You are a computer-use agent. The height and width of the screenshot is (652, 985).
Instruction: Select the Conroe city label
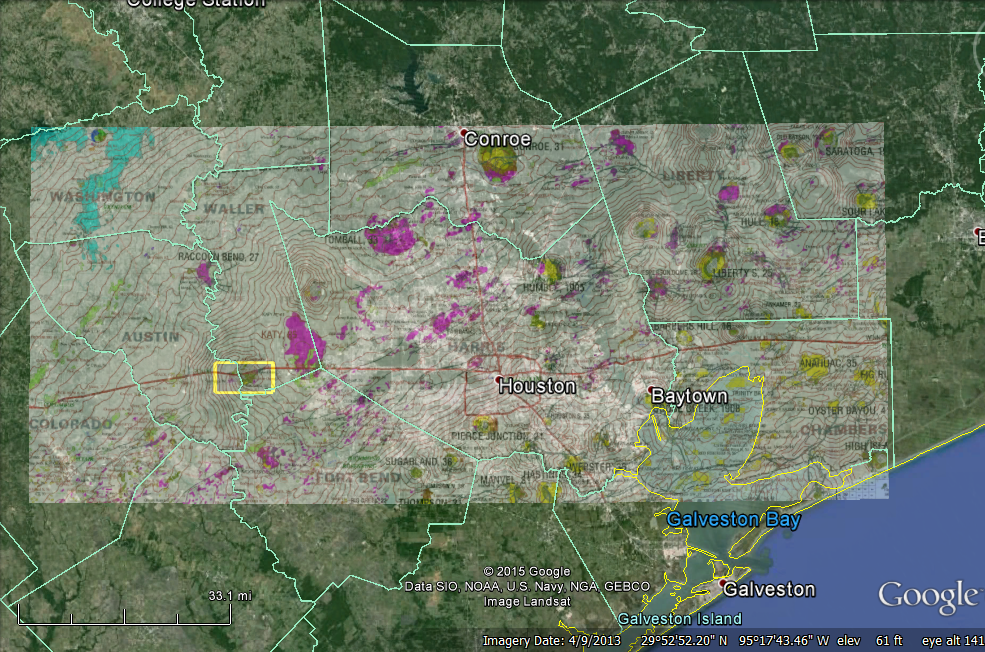(x=498, y=139)
